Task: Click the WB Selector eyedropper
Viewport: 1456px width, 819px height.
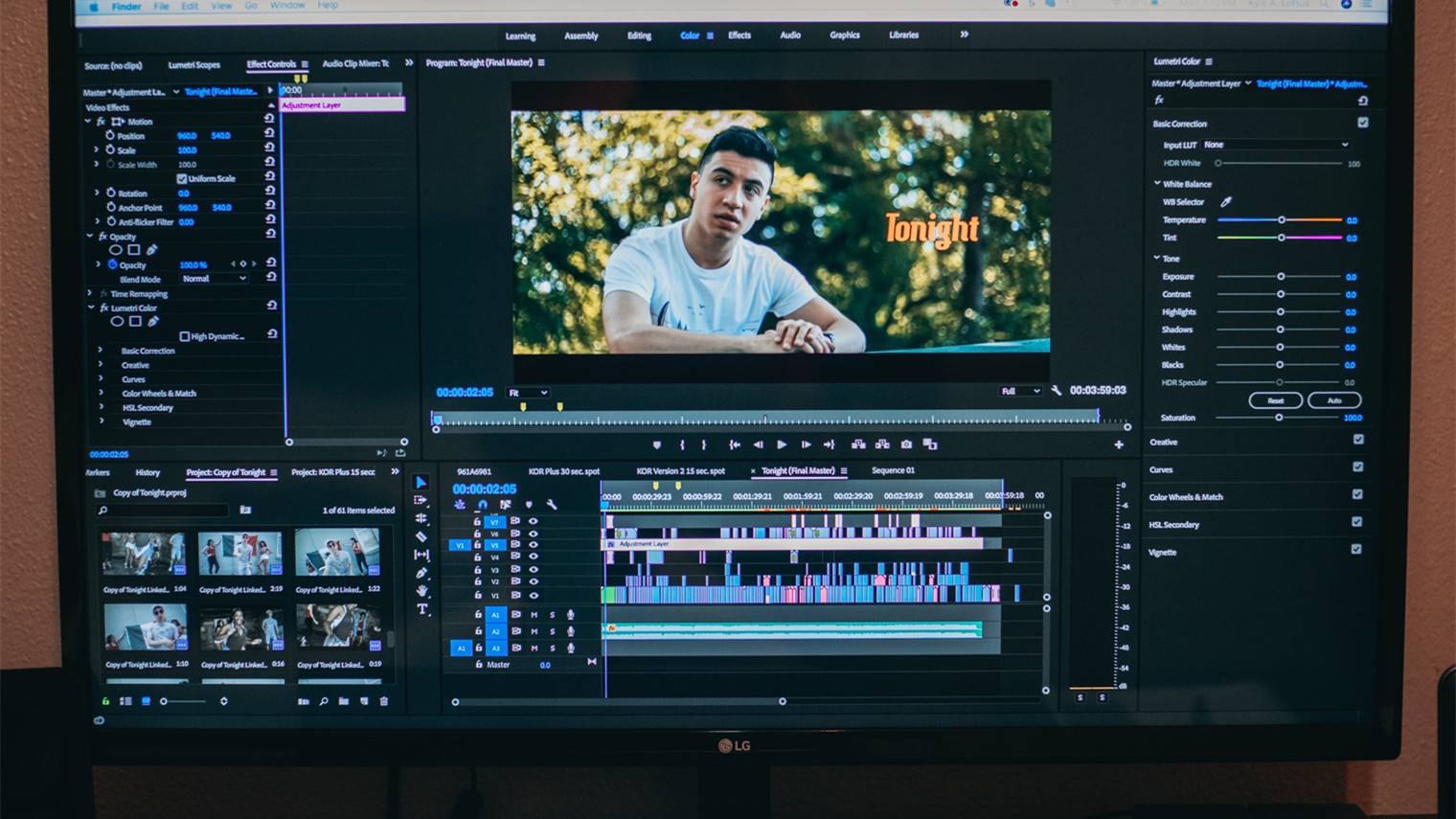Action: coord(1225,202)
